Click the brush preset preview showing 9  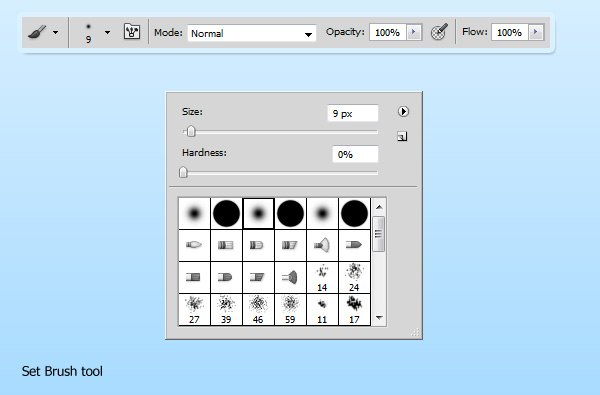point(88,33)
